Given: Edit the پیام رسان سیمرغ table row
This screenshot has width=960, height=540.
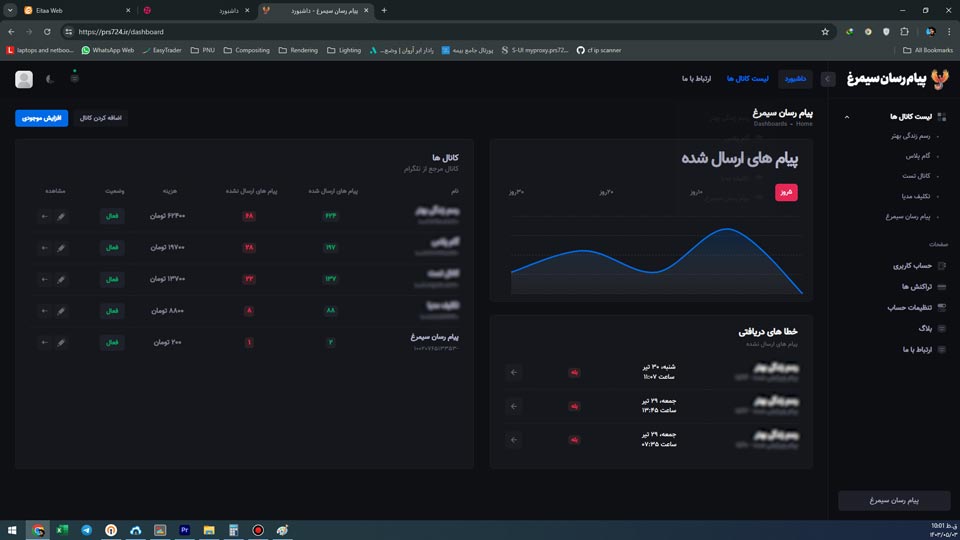Looking at the screenshot, I should (61, 342).
